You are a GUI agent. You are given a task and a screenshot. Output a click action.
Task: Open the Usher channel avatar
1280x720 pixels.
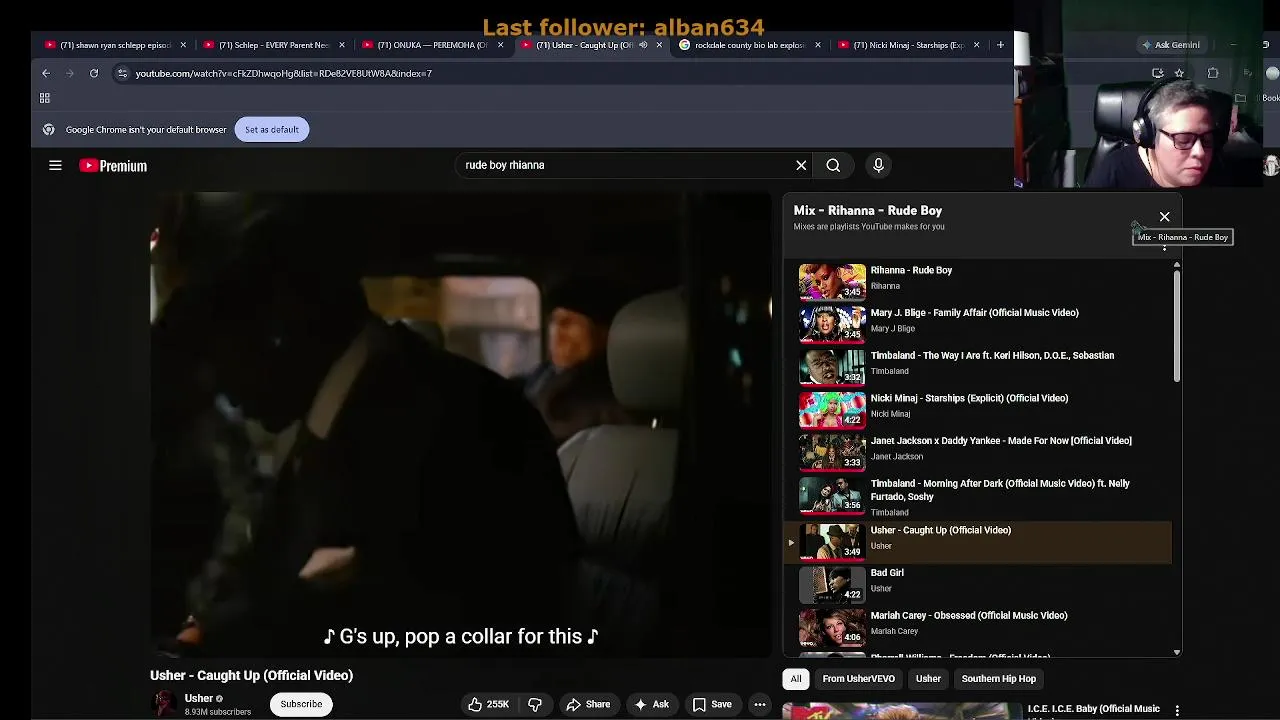tap(163, 704)
